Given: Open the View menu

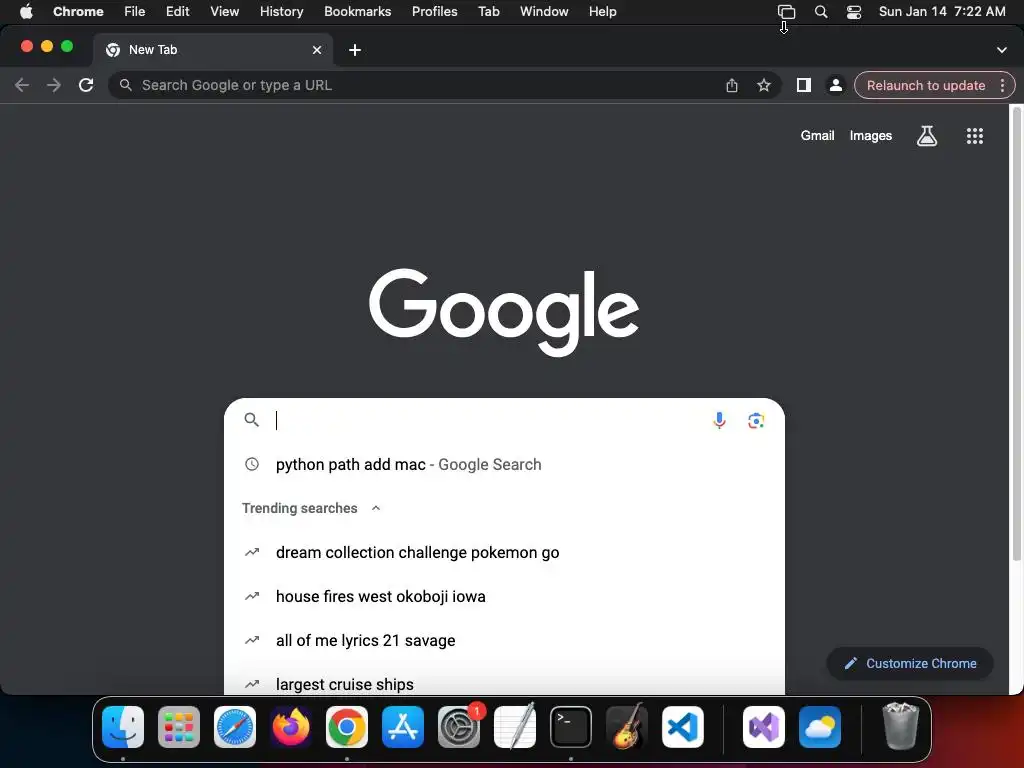Looking at the screenshot, I should 225,12.
